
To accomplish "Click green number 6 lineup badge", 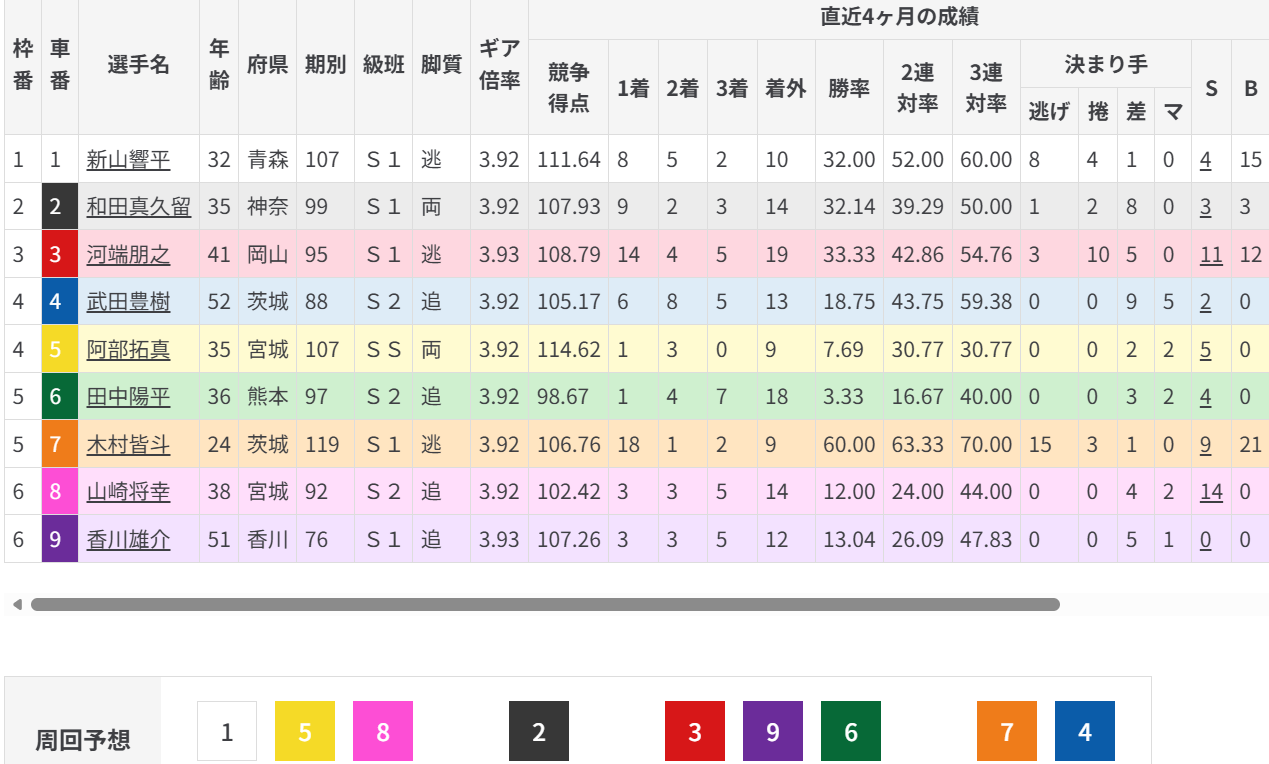I will pos(851,732).
